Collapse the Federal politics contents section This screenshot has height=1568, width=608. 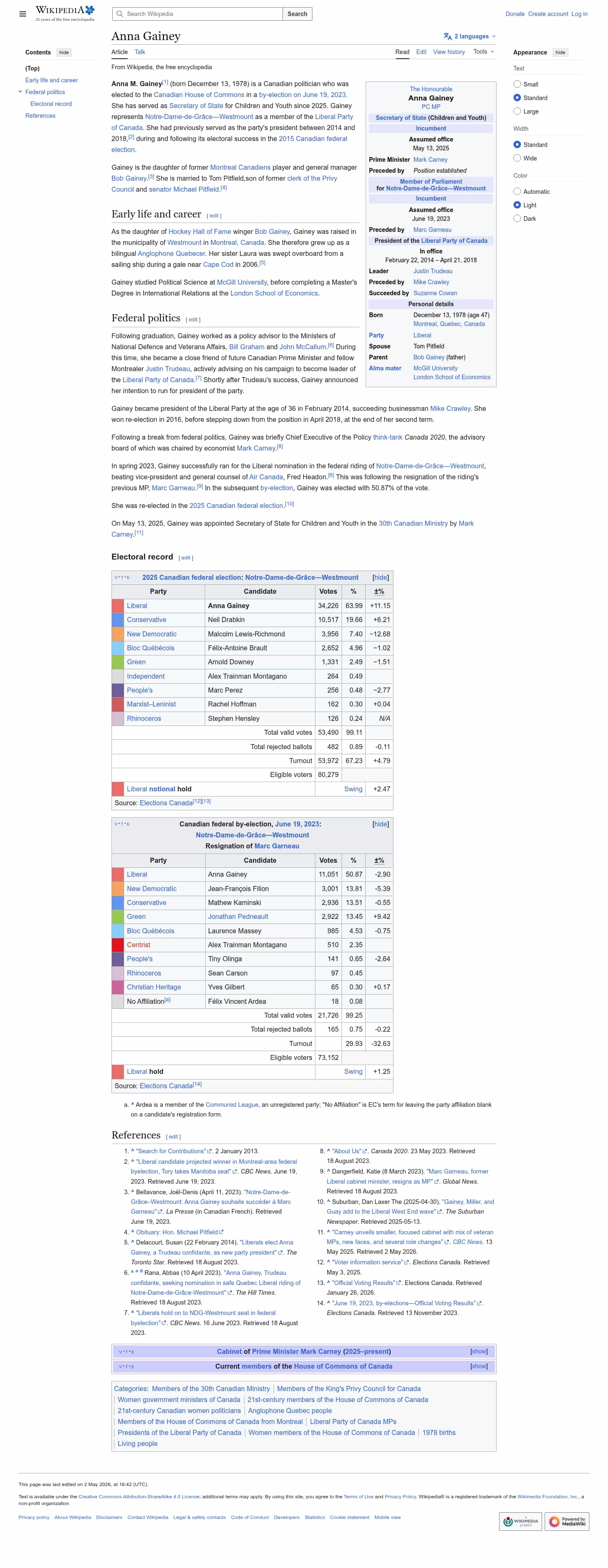point(20,92)
